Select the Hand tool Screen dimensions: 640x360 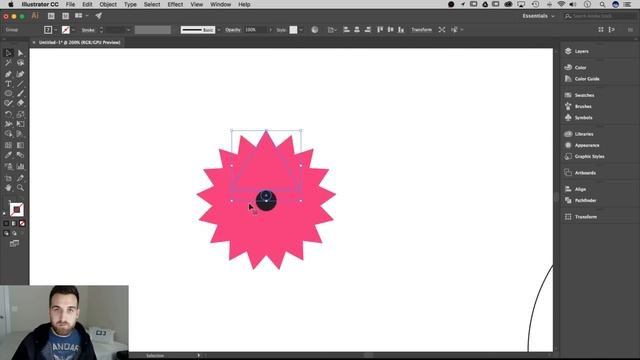[x=8, y=188]
